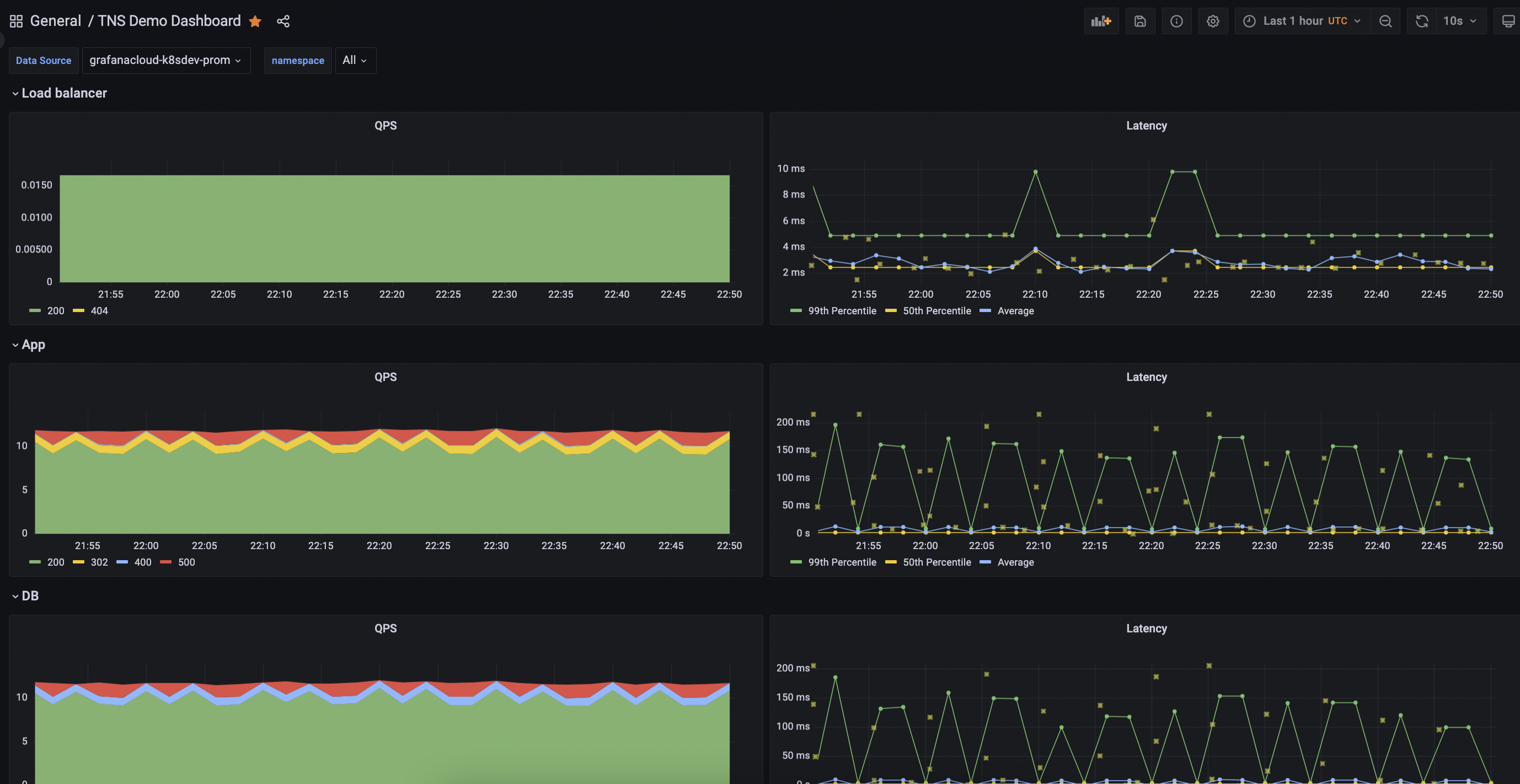
Task: Open the share dashboard icon
Action: coord(283,22)
